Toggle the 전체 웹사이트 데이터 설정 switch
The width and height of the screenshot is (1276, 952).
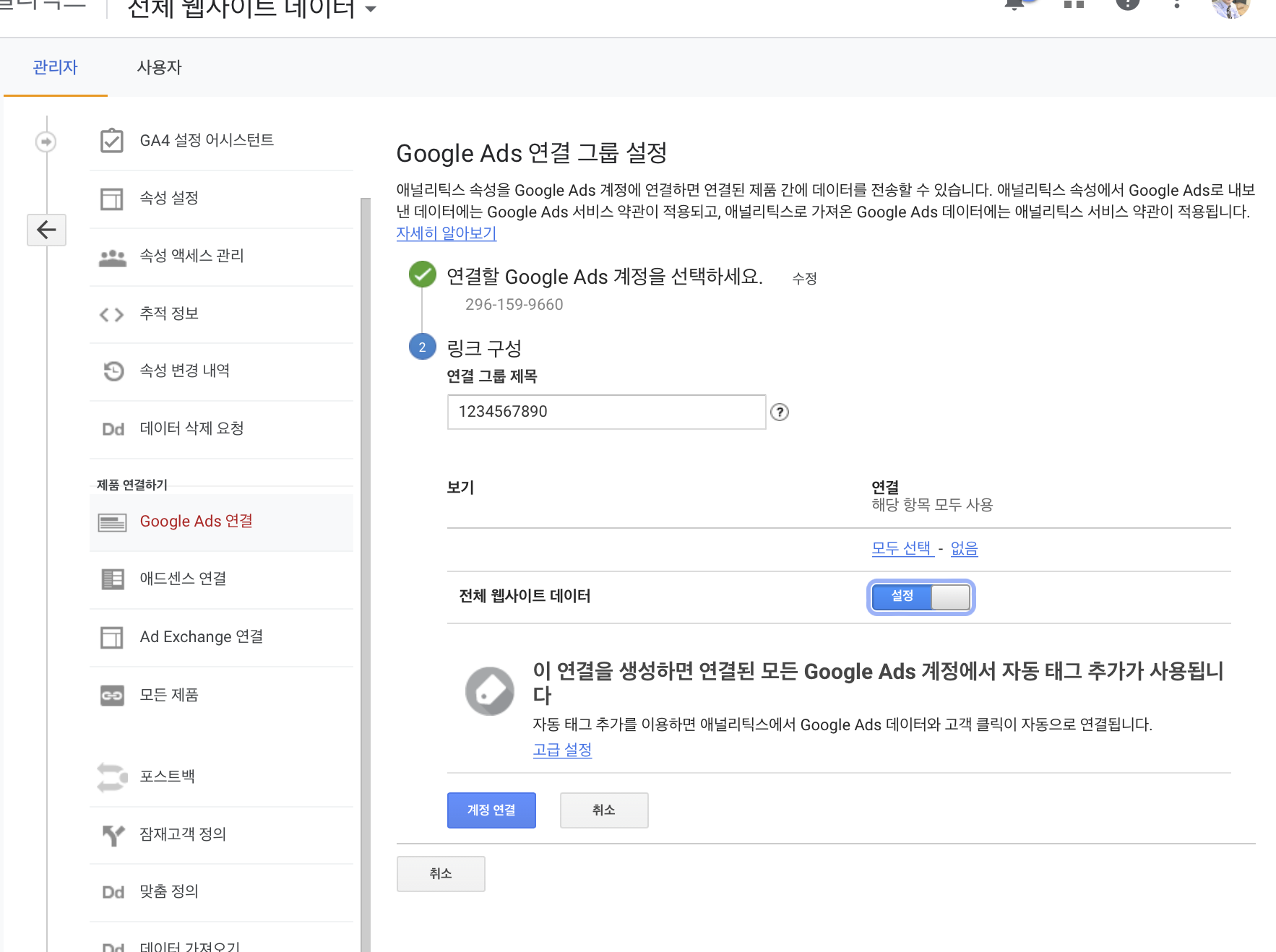[921, 597]
